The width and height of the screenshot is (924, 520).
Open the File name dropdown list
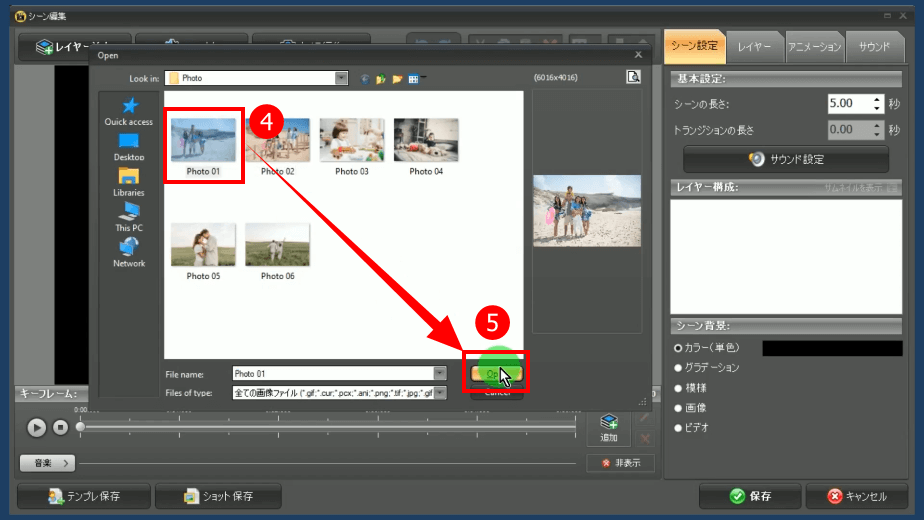(x=440, y=373)
